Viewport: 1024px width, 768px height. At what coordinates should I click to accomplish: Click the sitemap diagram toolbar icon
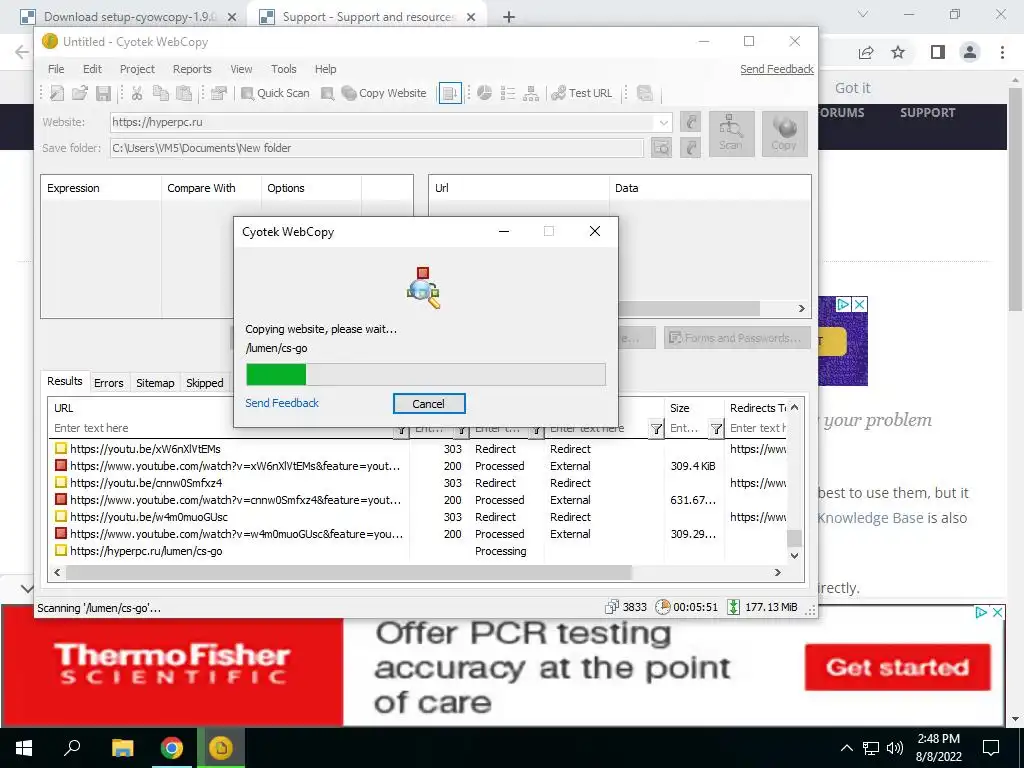click(531, 93)
